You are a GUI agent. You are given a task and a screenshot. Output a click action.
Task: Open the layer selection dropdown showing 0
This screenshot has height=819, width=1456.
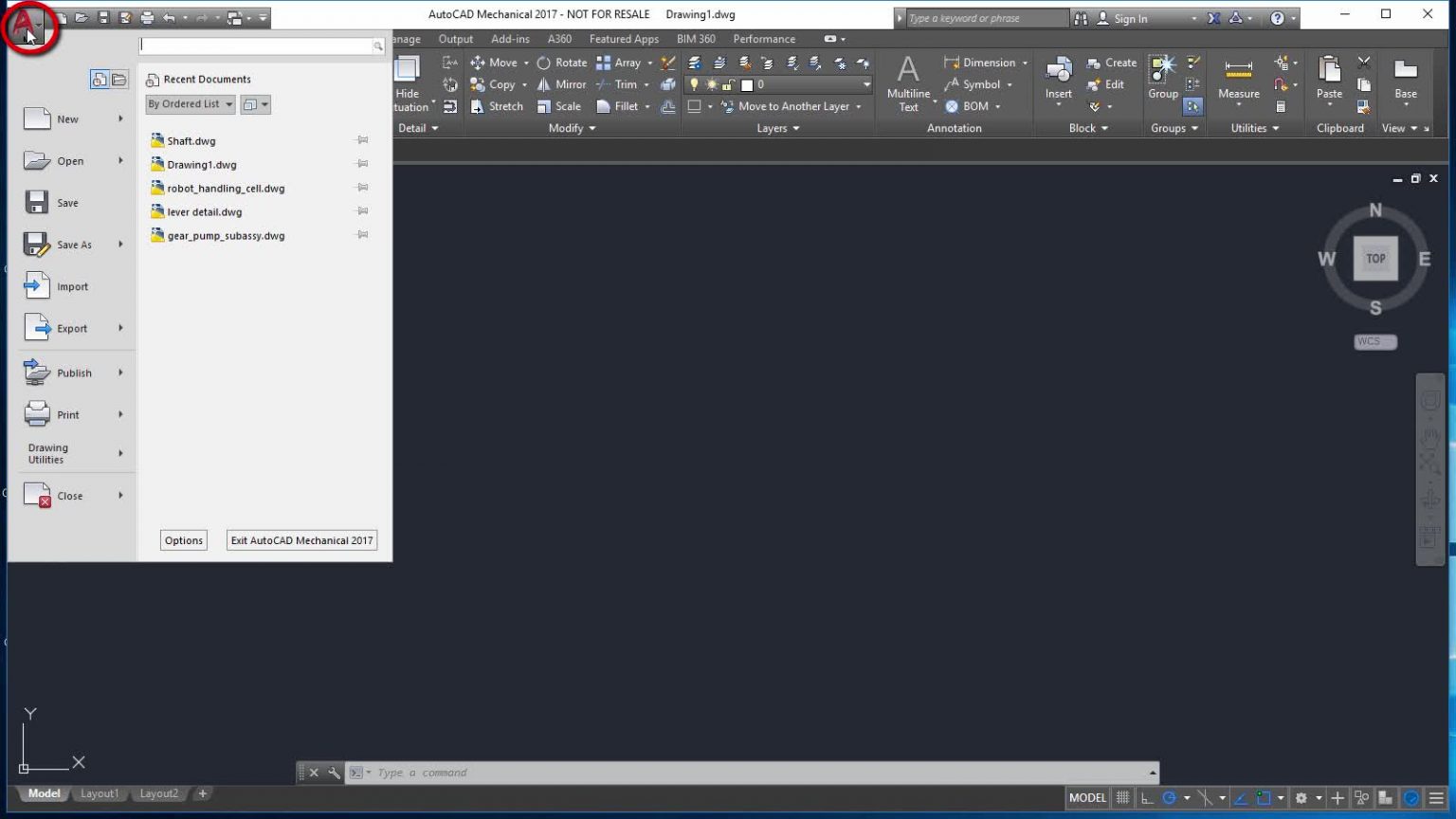(x=866, y=84)
